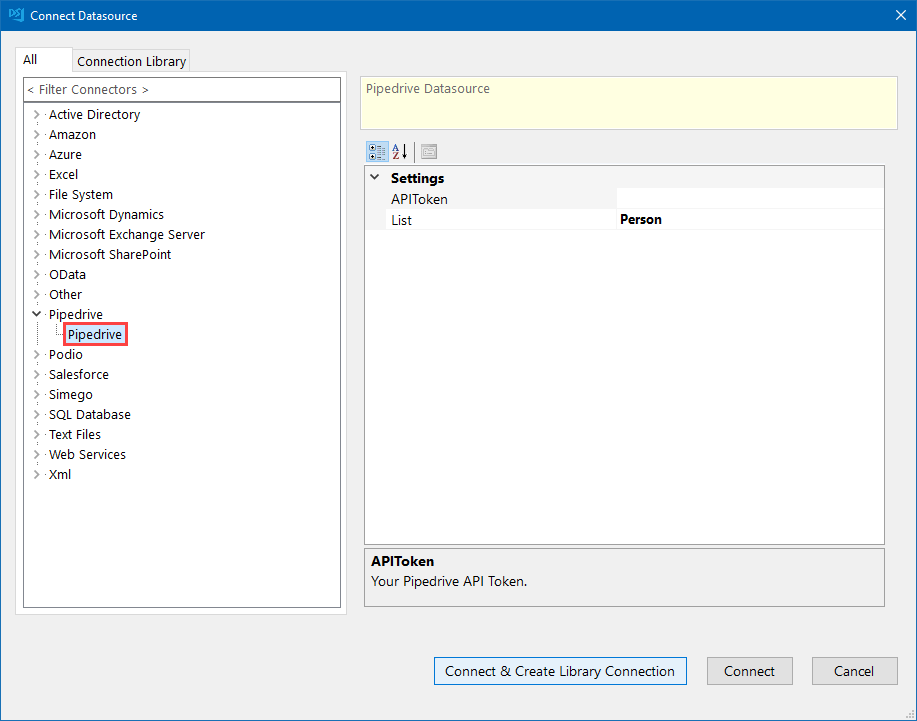Click the Pipedrive Datasource description text
The height and width of the screenshot is (721, 917).
tap(428, 89)
